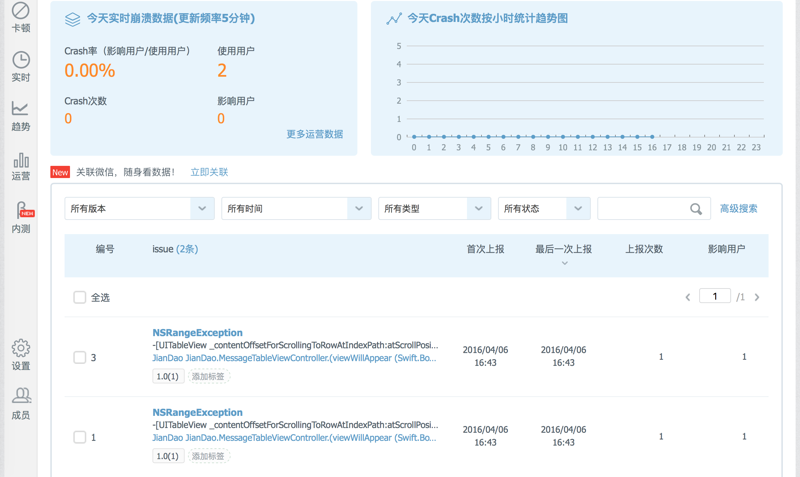Click issue 3 首次上报 date 2016/04/06 16:43
This screenshot has width=800, height=477.
(x=485, y=356)
